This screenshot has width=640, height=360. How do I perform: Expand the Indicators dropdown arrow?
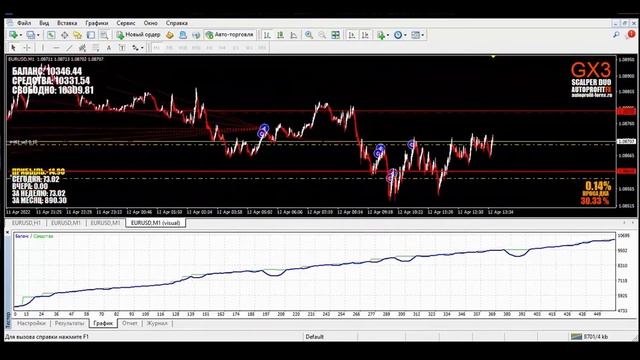[x=387, y=35]
